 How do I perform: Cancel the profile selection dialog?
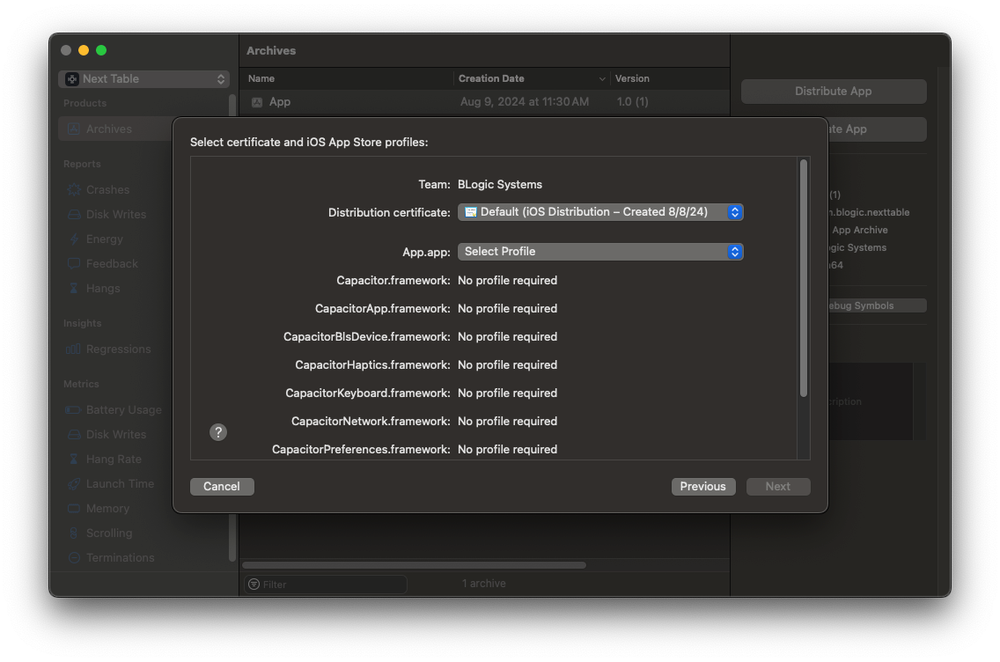point(222,486)
